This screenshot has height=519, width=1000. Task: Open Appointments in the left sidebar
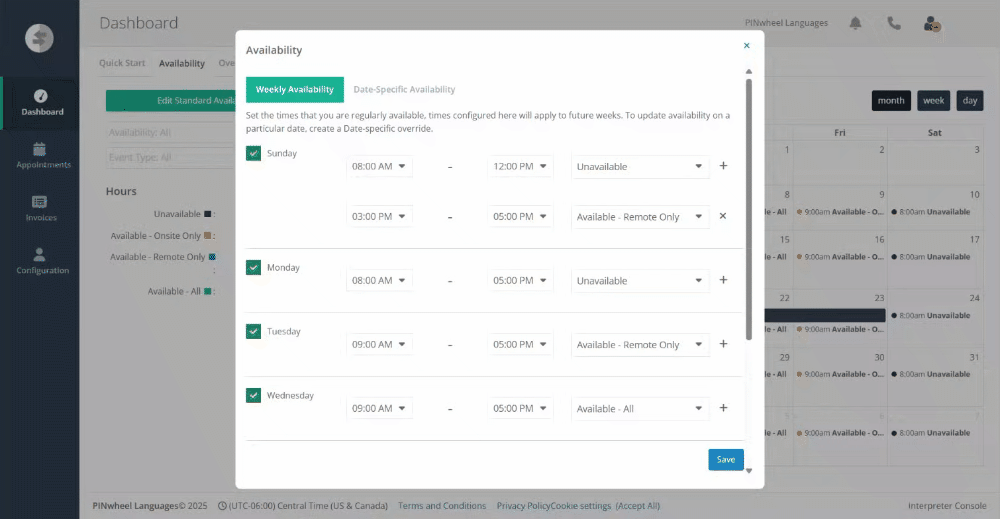pos(40,156)
